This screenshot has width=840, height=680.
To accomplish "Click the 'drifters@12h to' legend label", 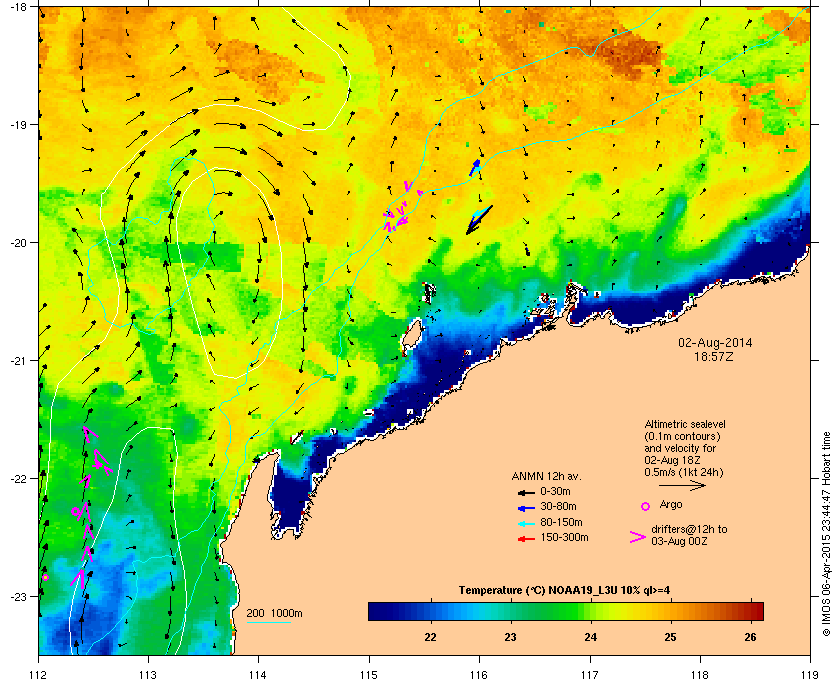I will 689,529.
